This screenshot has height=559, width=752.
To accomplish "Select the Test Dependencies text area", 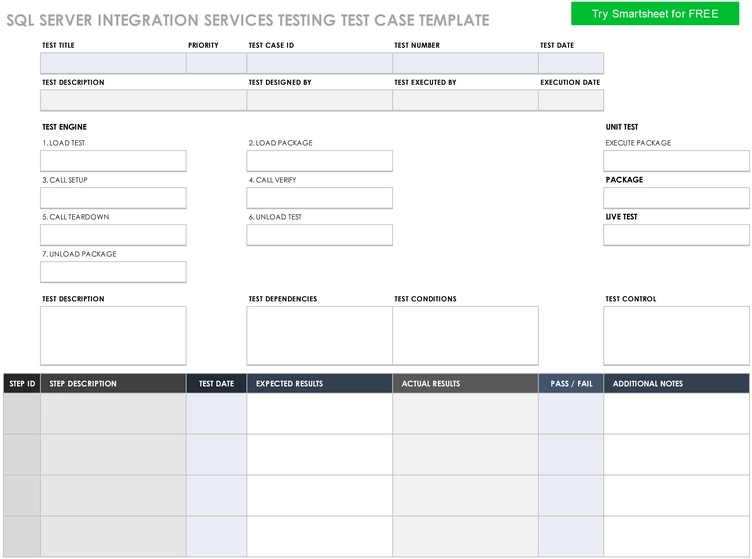I will [x=319, y=336].
